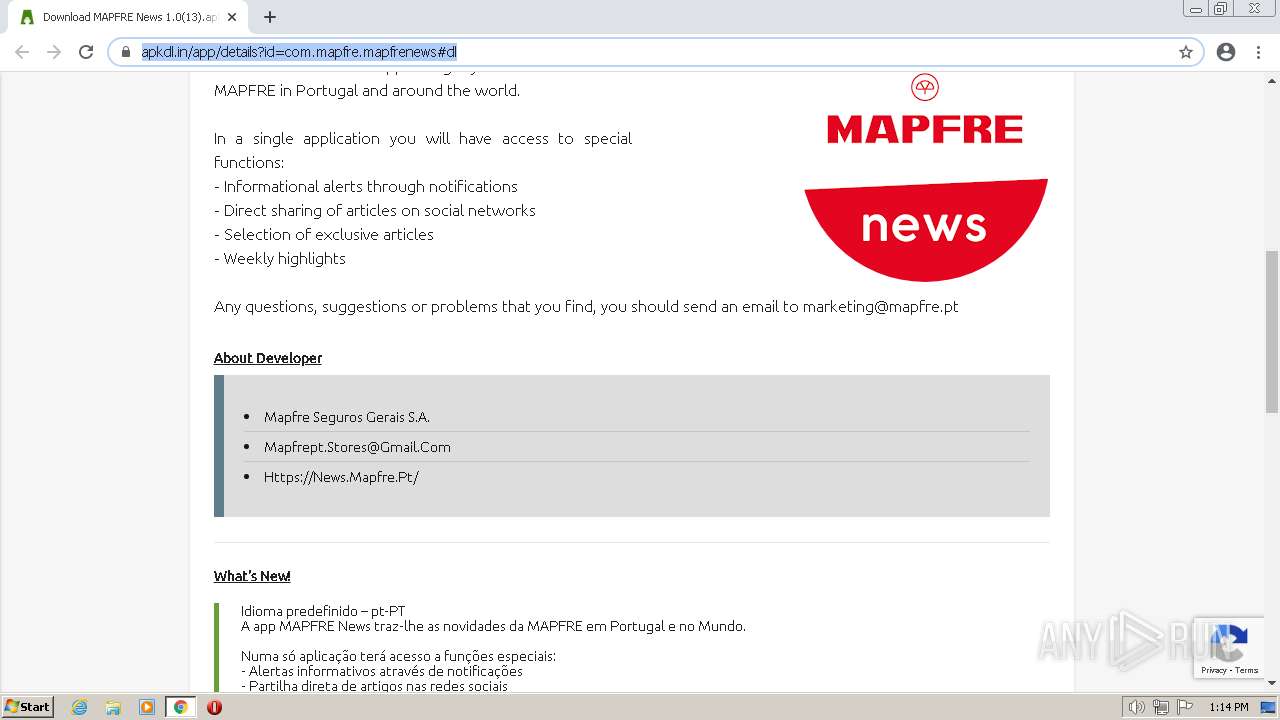Click the Weekly highlights line
The height and width of the screenshot is (720, 1280).
pyautogui.click(x=280, y=258)
